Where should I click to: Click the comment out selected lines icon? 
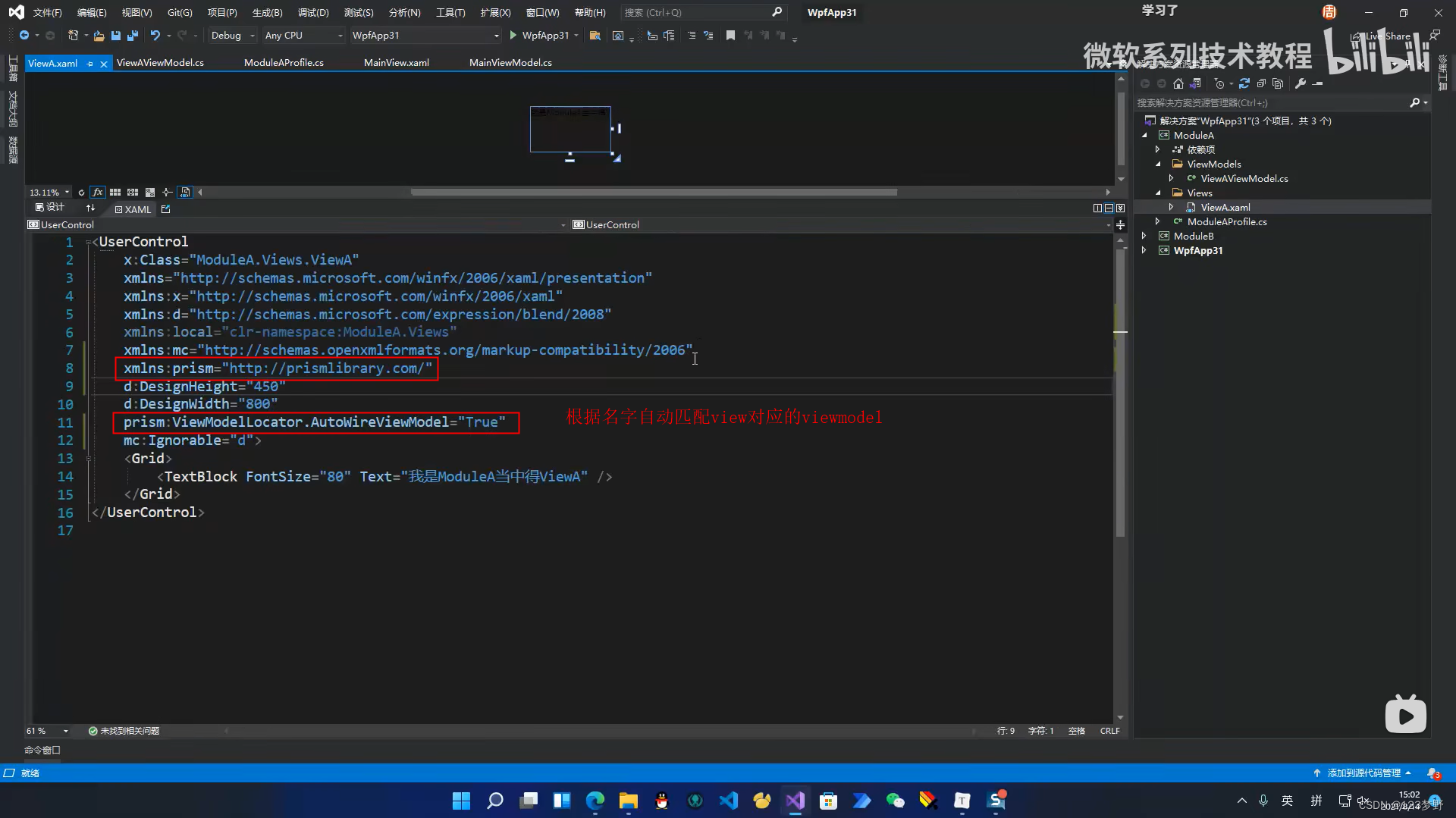[x=691, y=36]
